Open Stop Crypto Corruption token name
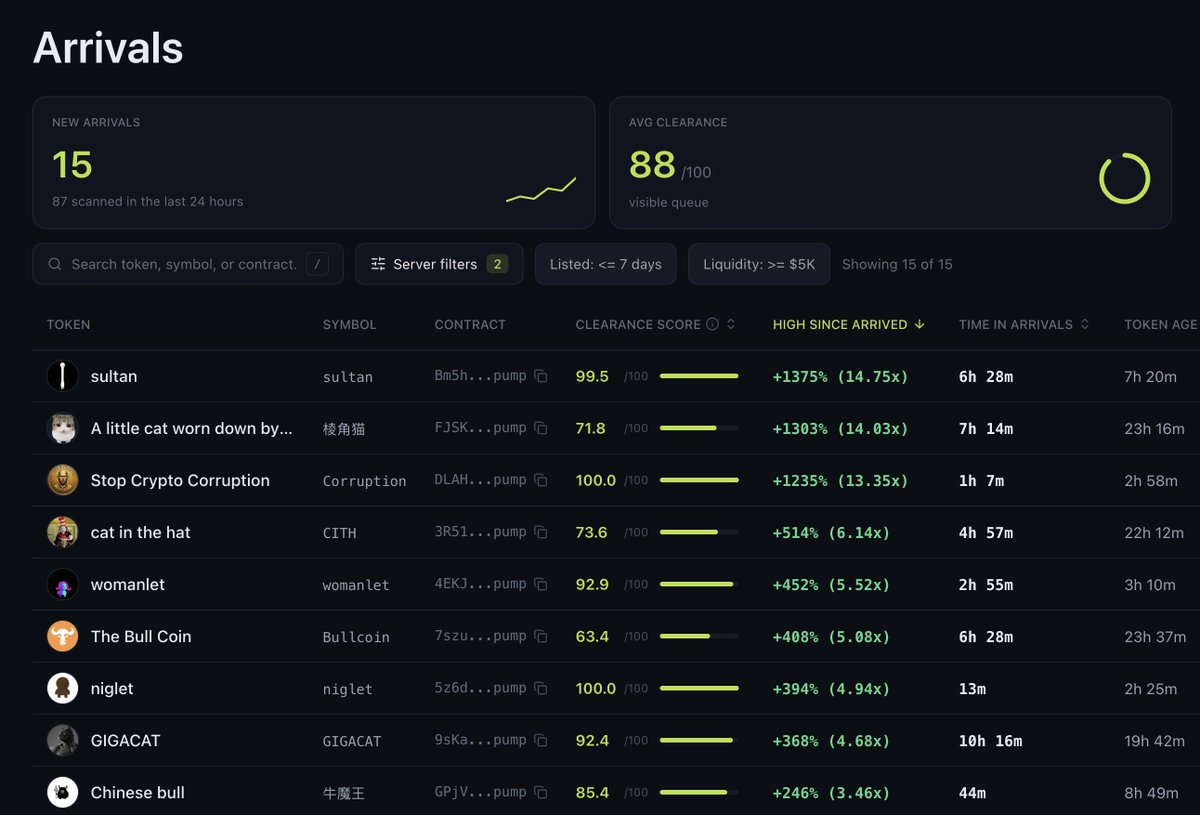Viewport: 1200px width, 815px height. tap(180, 480)
